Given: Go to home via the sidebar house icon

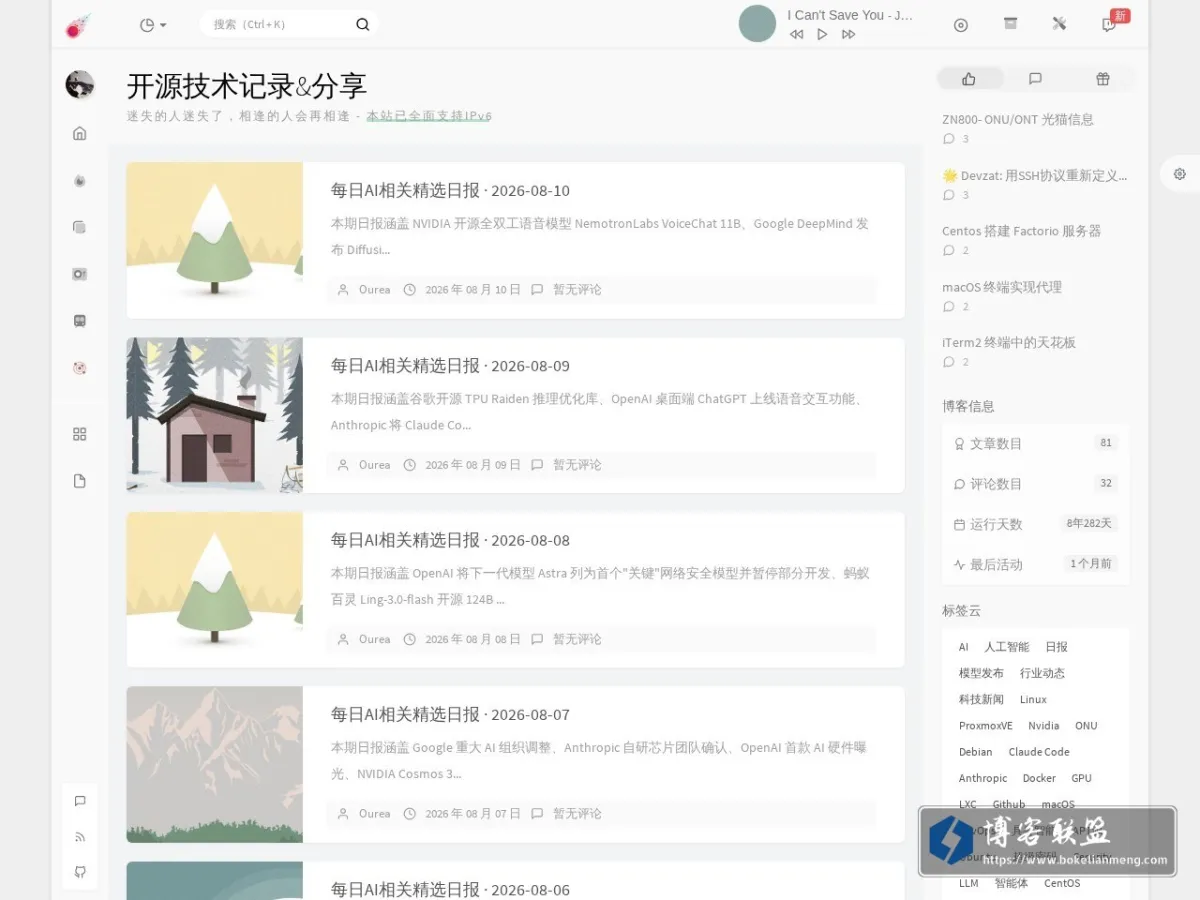Looking at the screenshot, I should (80, 133).
